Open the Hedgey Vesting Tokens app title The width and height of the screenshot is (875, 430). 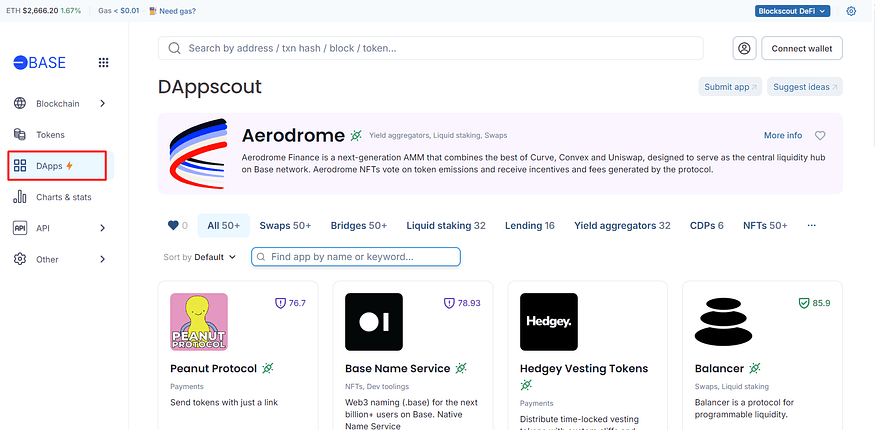click(584, 369)
